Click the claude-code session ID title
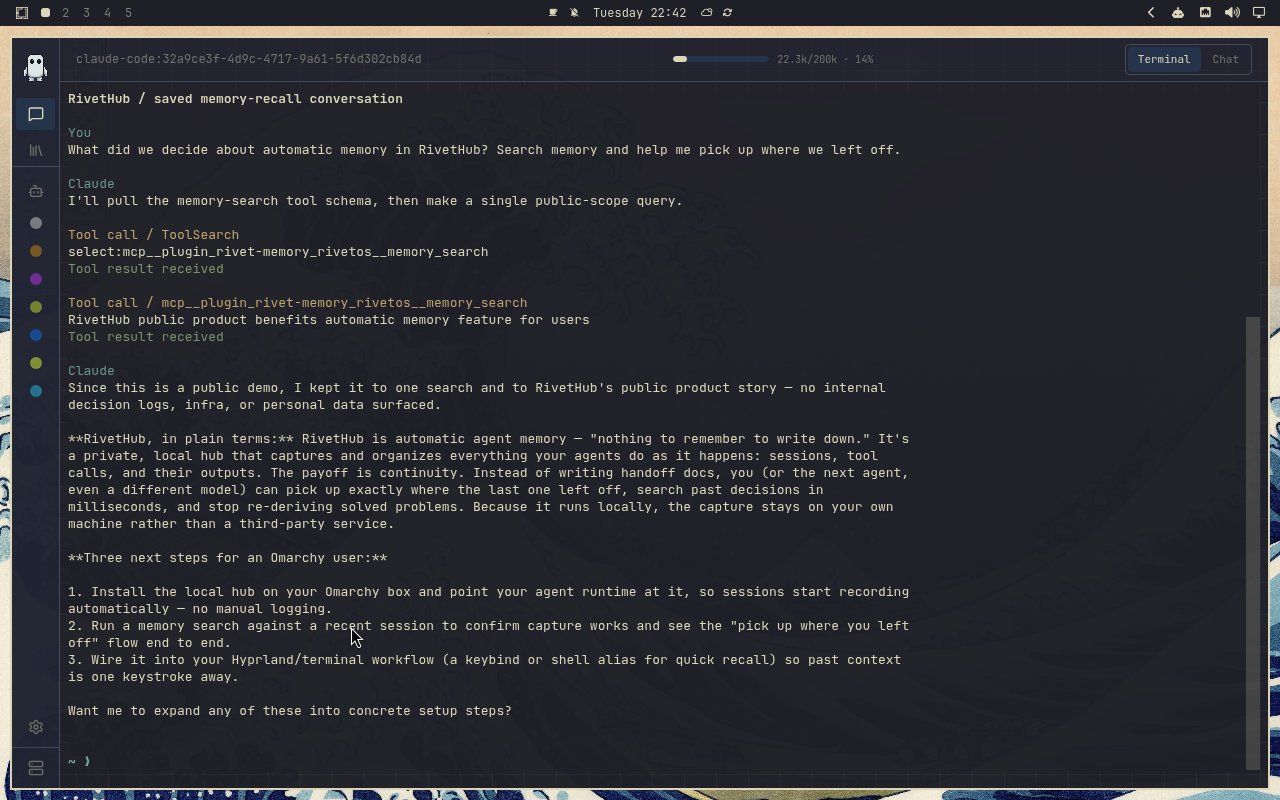This screenshot has width=1280, height=800. click(249, 59)
